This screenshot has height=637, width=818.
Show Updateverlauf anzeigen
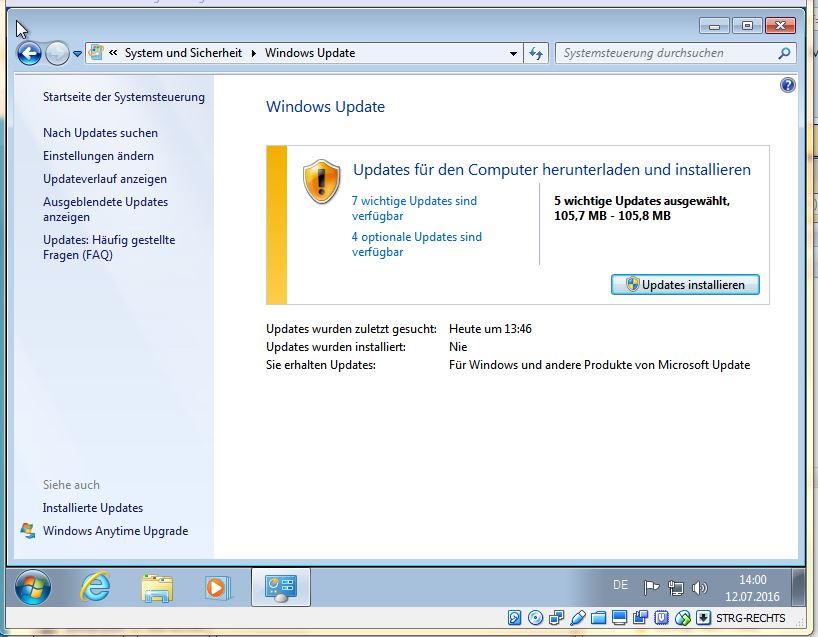click(105, 179)
